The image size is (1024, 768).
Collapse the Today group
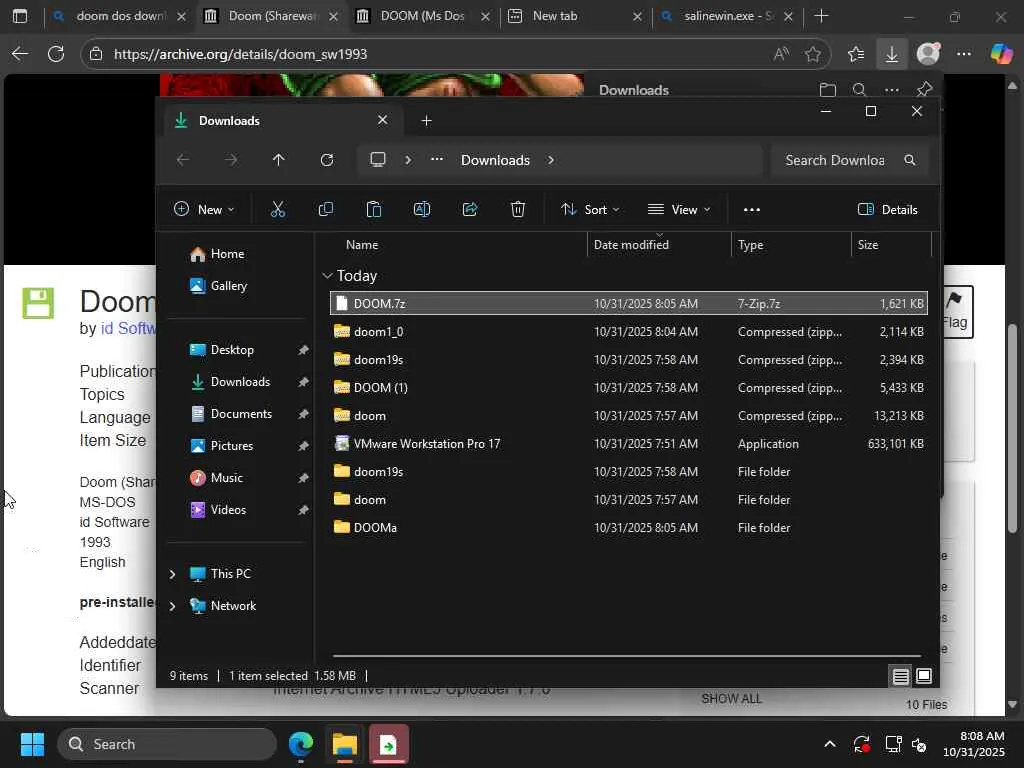[x=327, y=276]
